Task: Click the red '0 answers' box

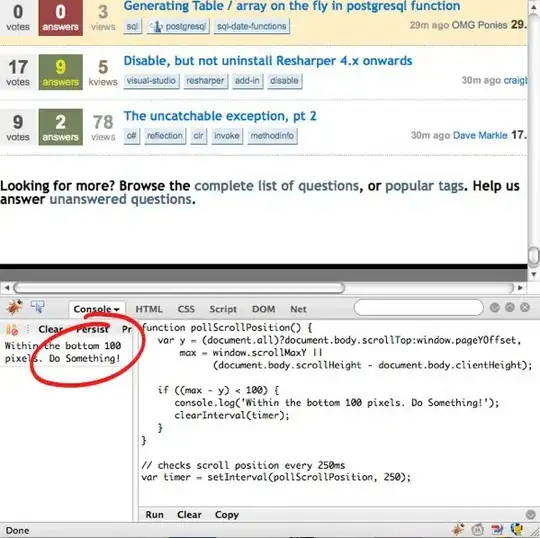Action: tap(61, 17)
